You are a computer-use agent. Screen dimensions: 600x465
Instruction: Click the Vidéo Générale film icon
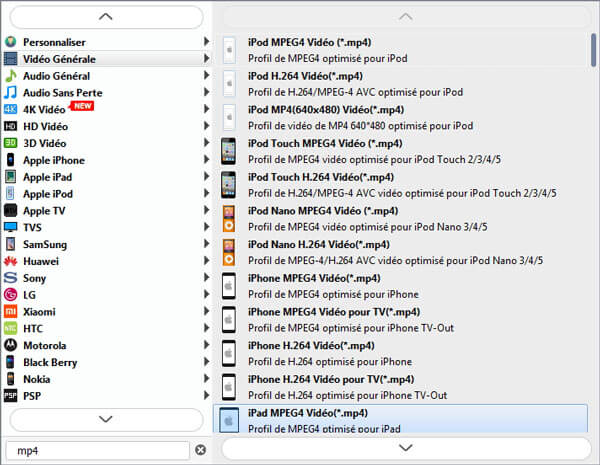(10, 59)
